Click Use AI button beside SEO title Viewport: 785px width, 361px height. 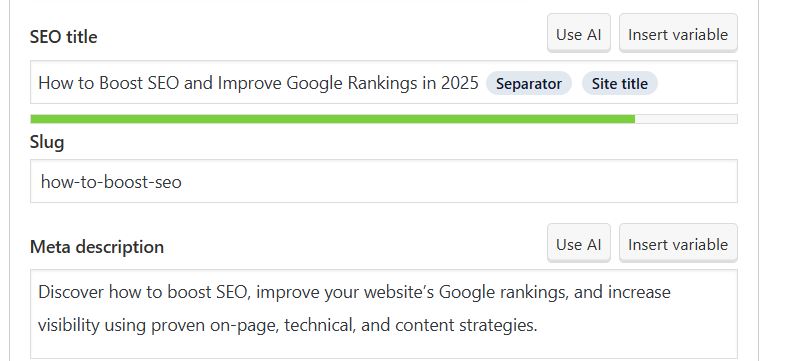pos(579,33)
